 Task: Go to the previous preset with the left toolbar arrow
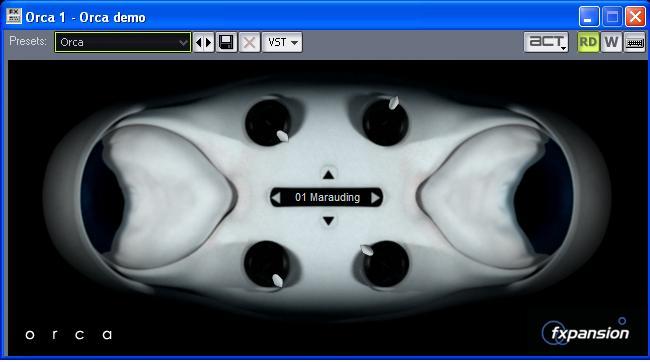tap(199, 42)
